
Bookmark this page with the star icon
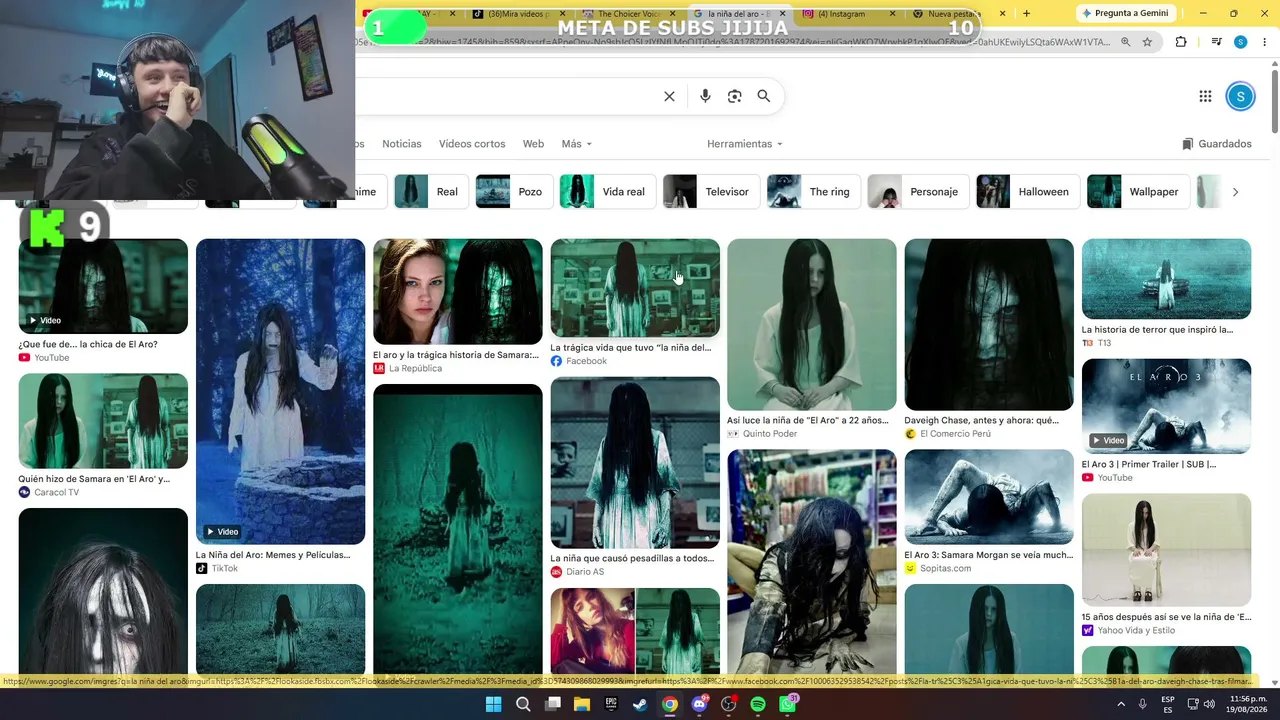[x=1147, y=42]
